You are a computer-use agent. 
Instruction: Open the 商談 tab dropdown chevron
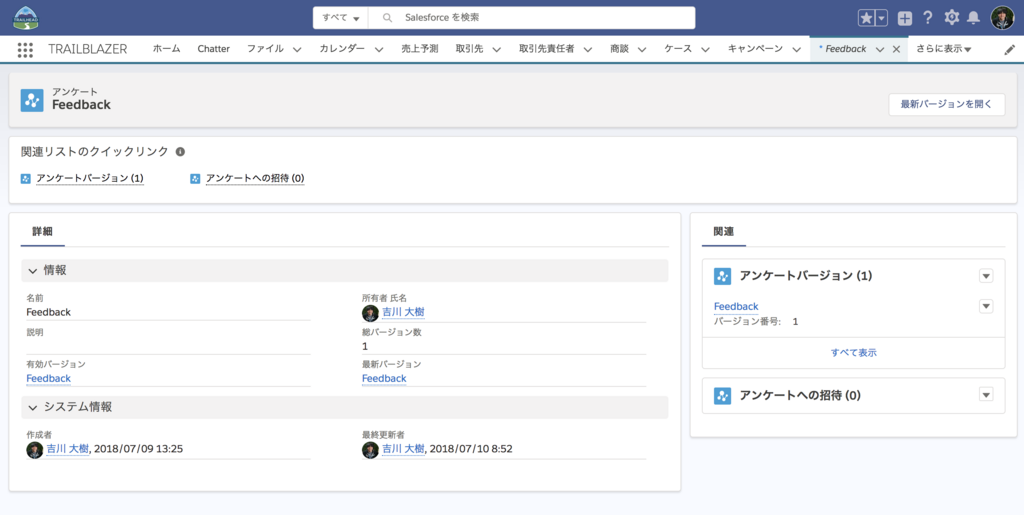642,50
